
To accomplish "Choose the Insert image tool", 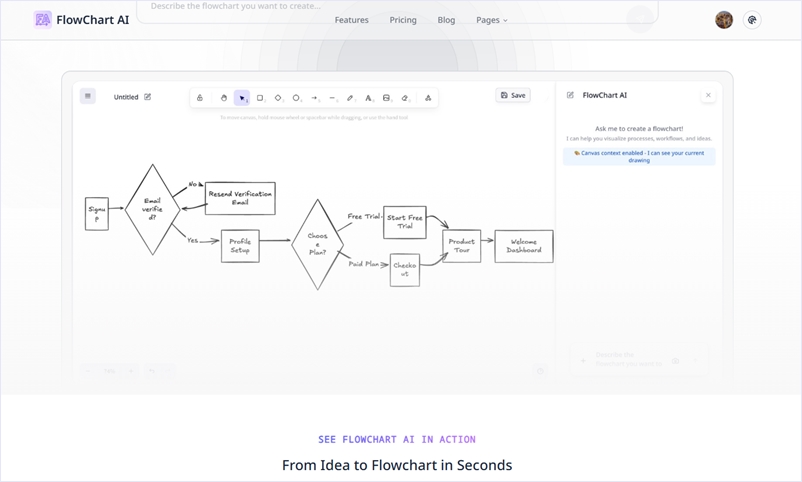I will click(x=386, y=98).
